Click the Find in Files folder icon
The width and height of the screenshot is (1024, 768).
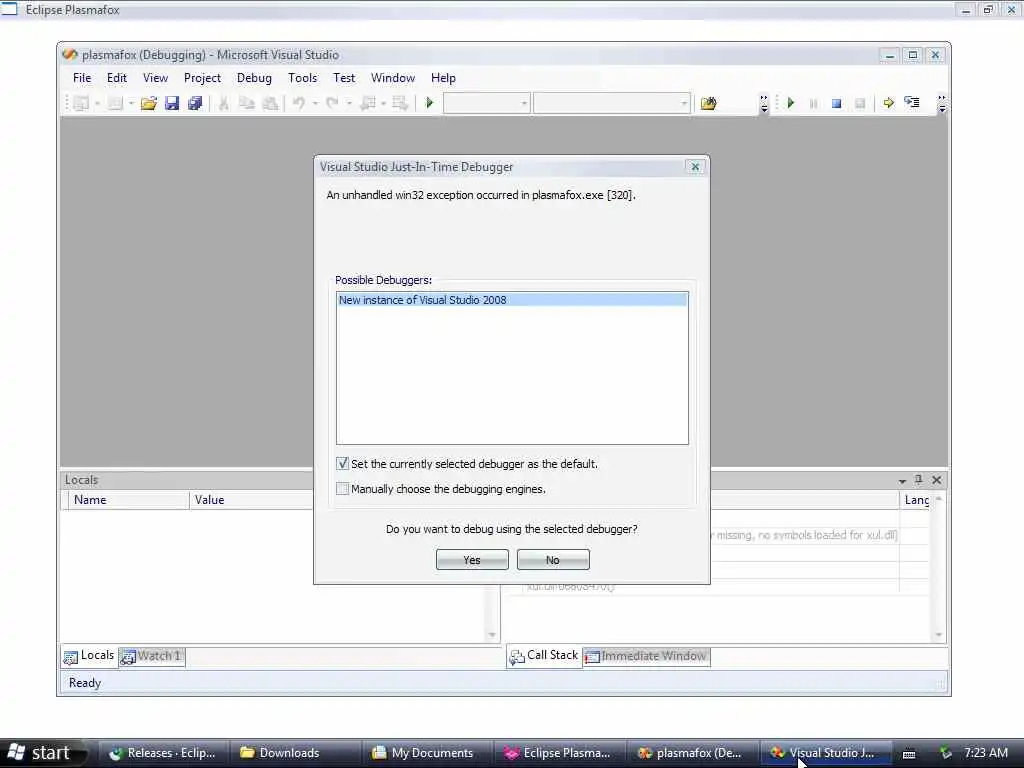pos(709,103)
